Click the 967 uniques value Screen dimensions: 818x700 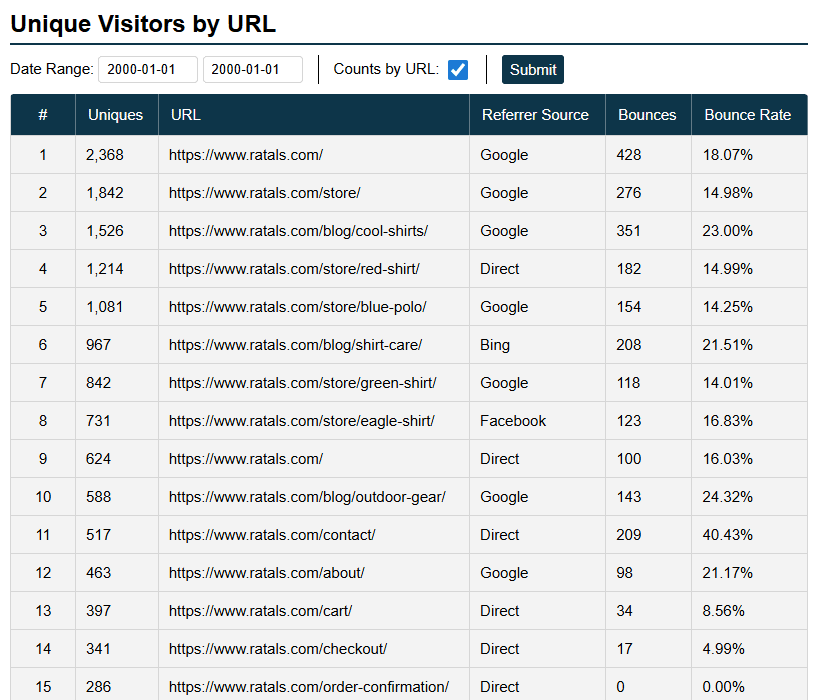point(99,345)
